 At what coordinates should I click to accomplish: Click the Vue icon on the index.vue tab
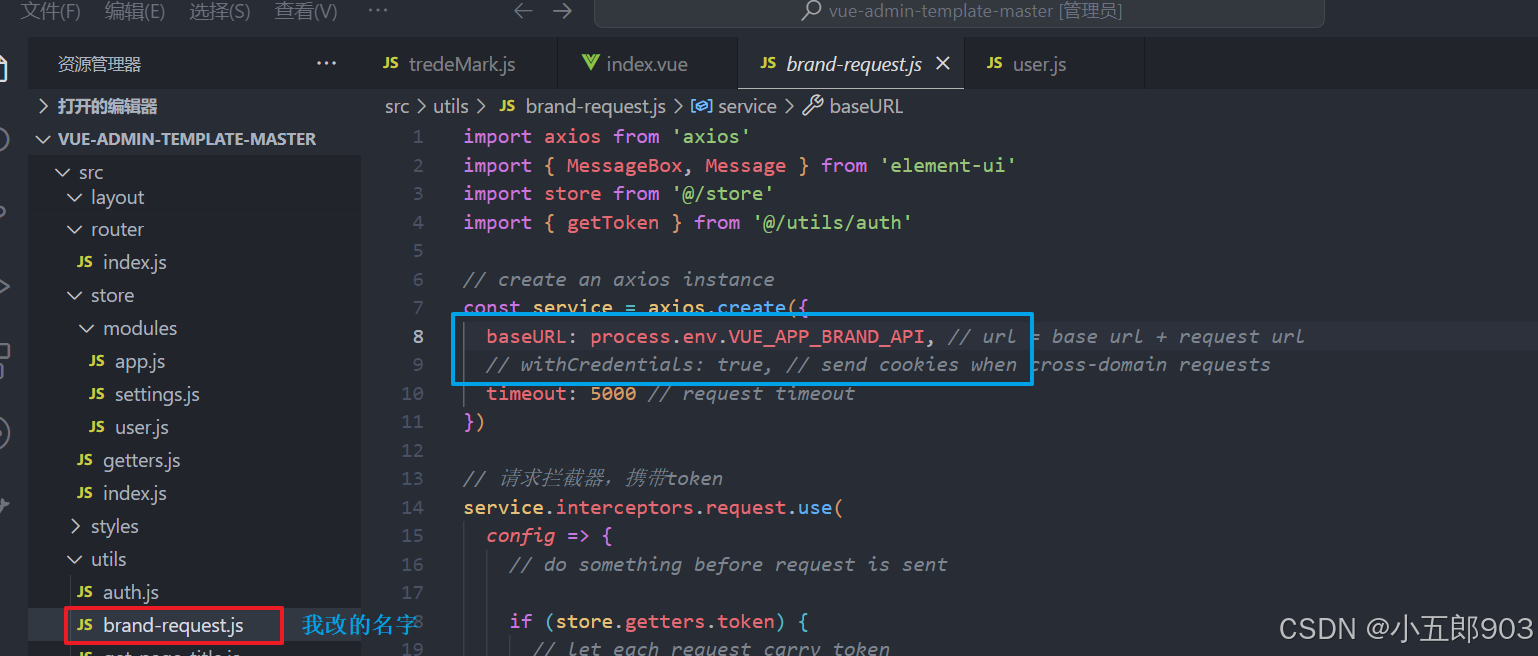click(x=590, y=63)
